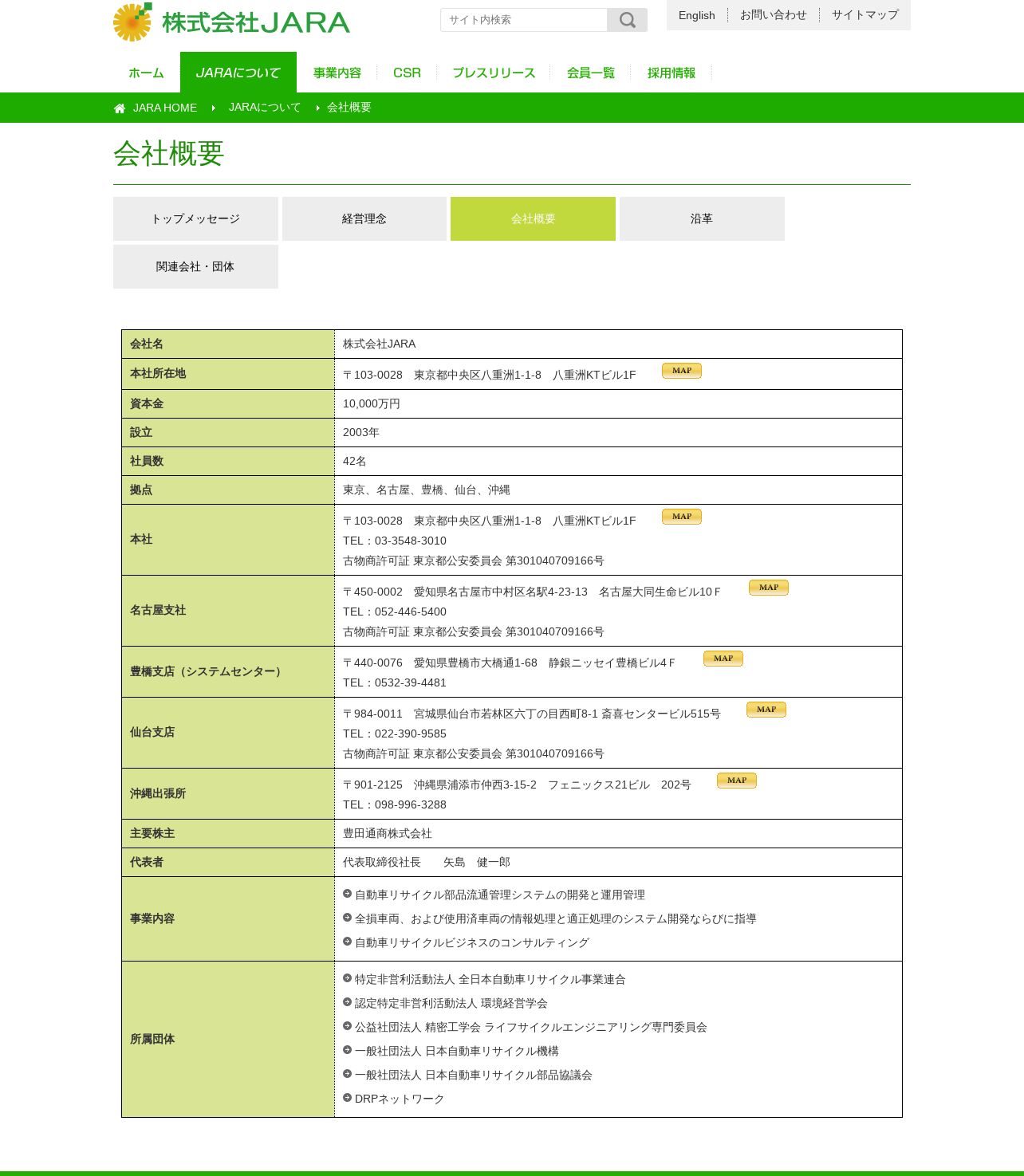Click JARA HOME breadcrumb link

tap(165, 108)
